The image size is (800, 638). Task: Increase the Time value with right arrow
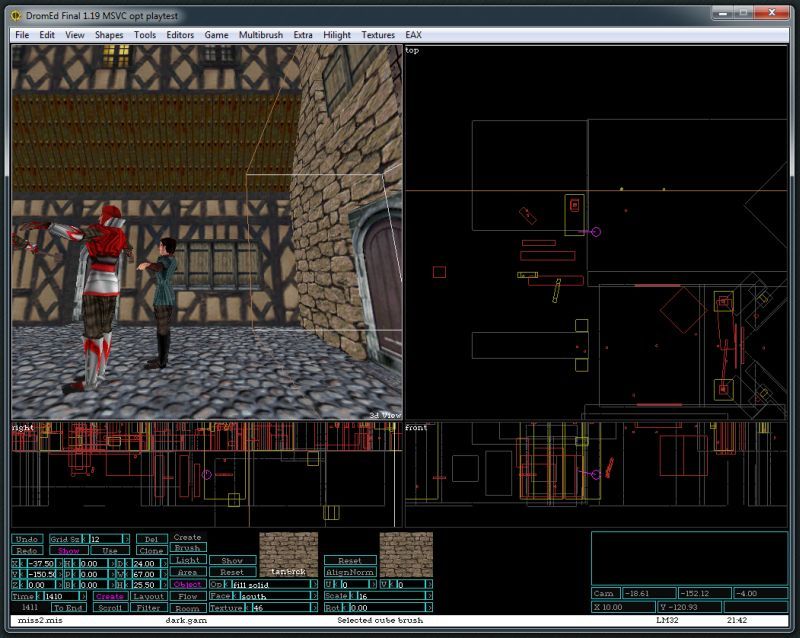tap(83, 596)
